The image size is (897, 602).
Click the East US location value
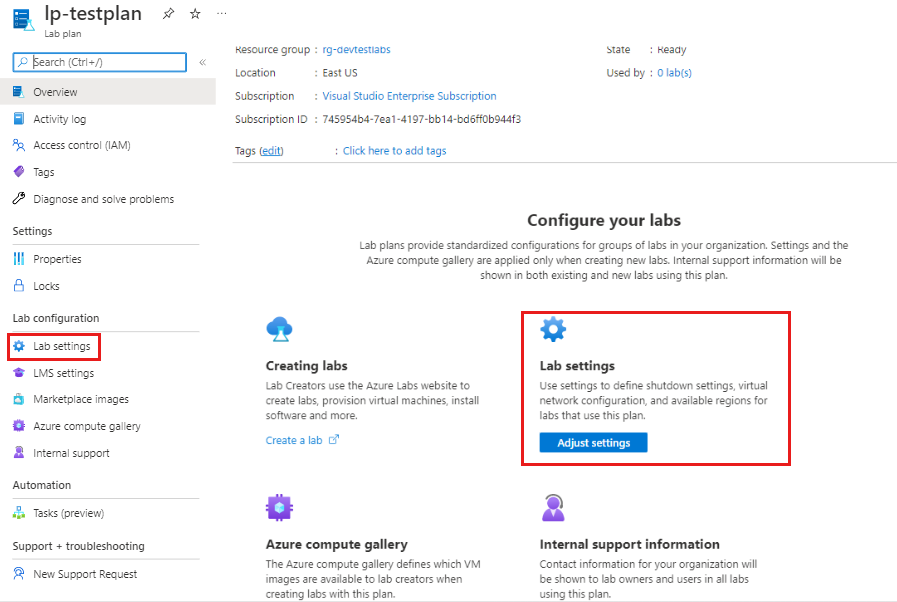tap(340, 73)
